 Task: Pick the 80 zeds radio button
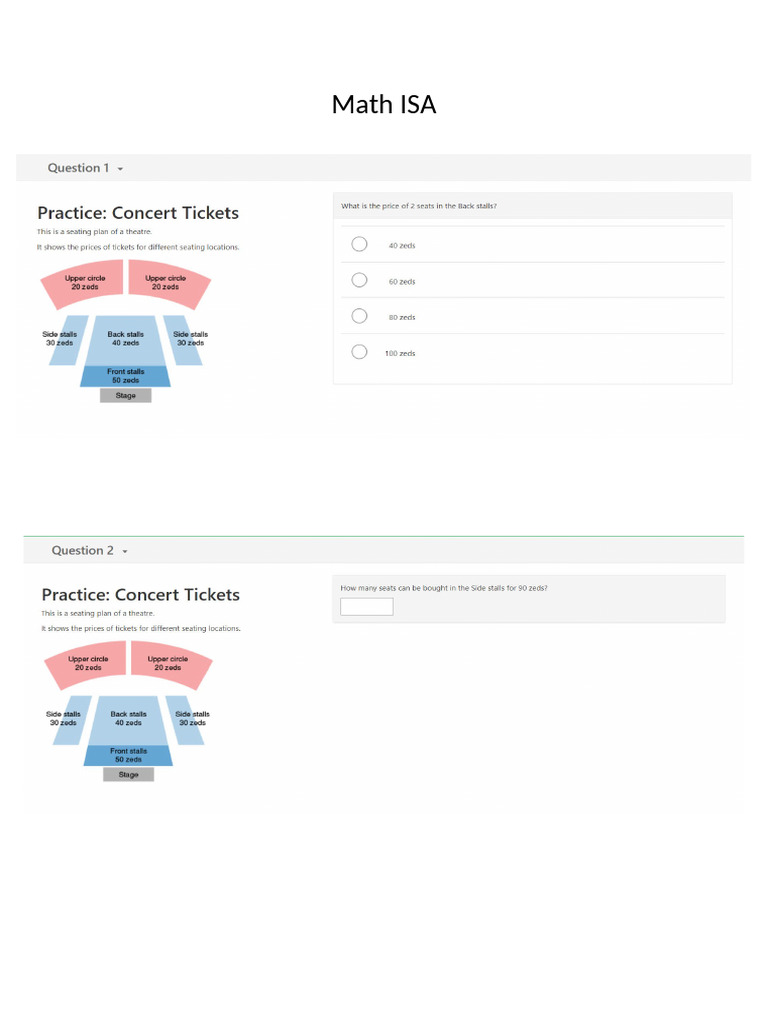coord(359,316)
